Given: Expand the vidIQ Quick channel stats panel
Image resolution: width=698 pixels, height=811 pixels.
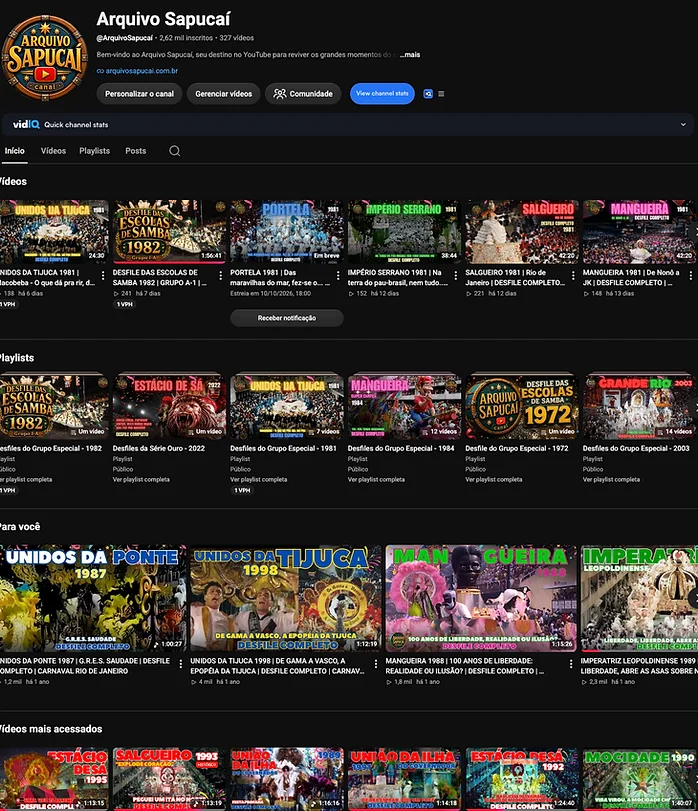Looking at the screenshot, I should point(683,125).
